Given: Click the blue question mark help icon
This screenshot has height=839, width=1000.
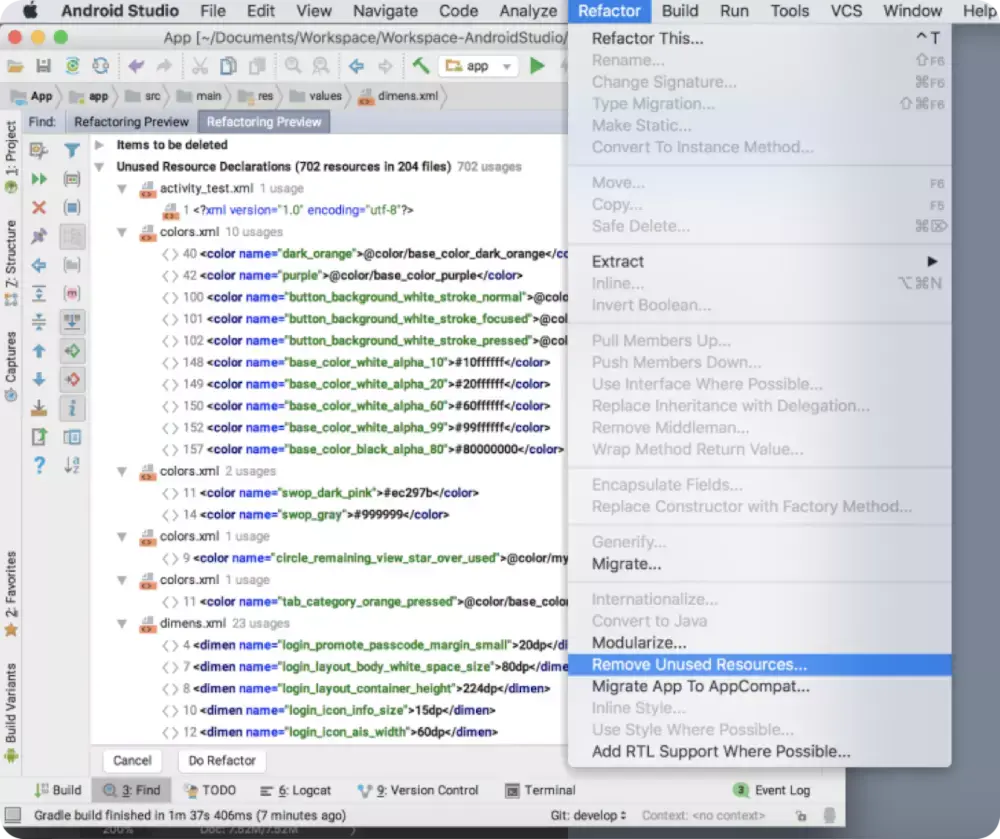Looking at the screenshot, I should 39,465.
